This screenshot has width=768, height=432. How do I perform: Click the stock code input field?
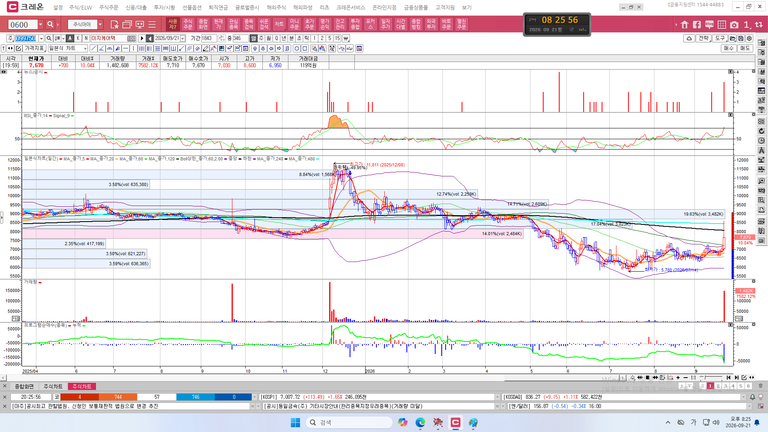pyautogui.click(x=25, y=38)
